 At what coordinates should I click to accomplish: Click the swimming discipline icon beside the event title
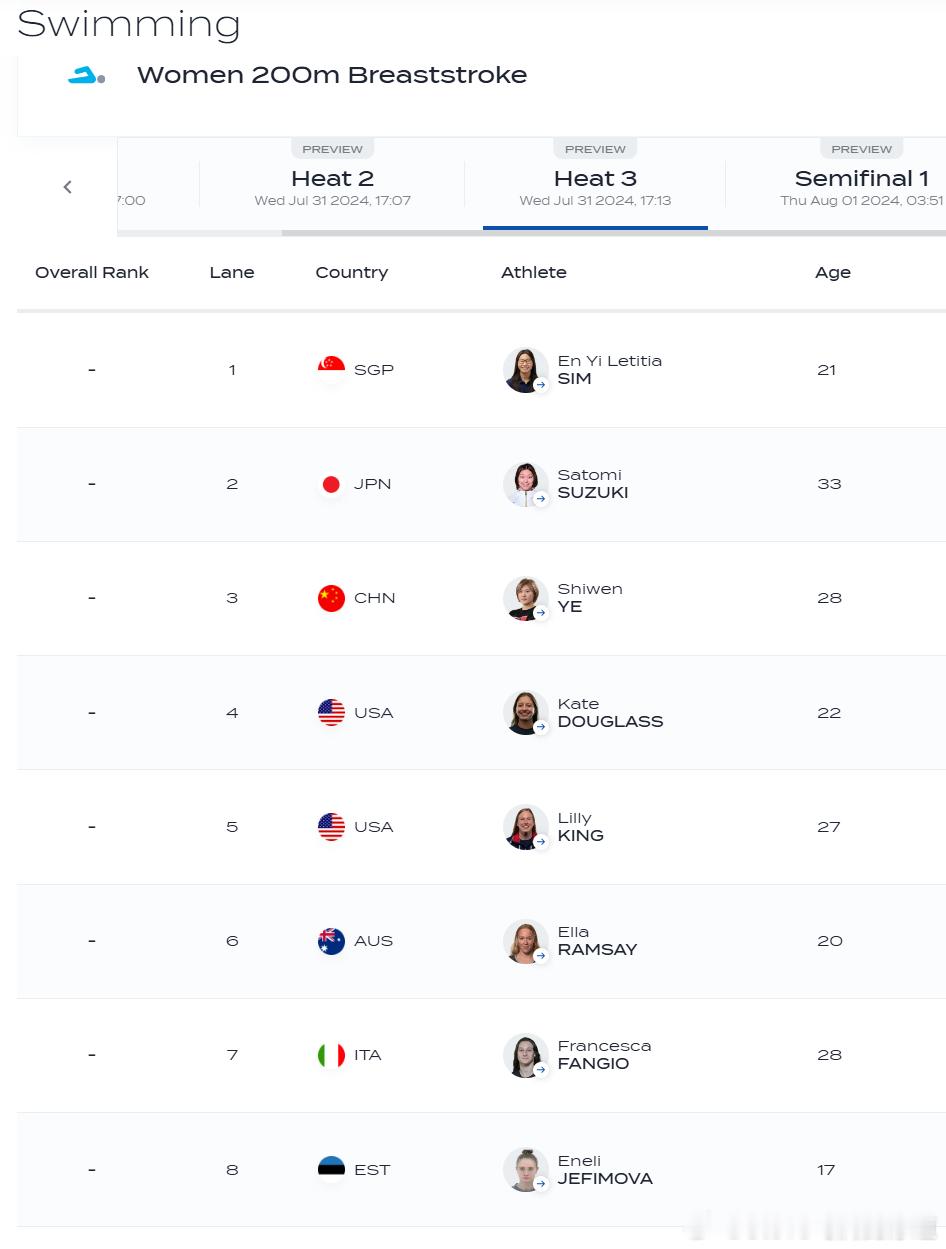(x=86, y=75)
